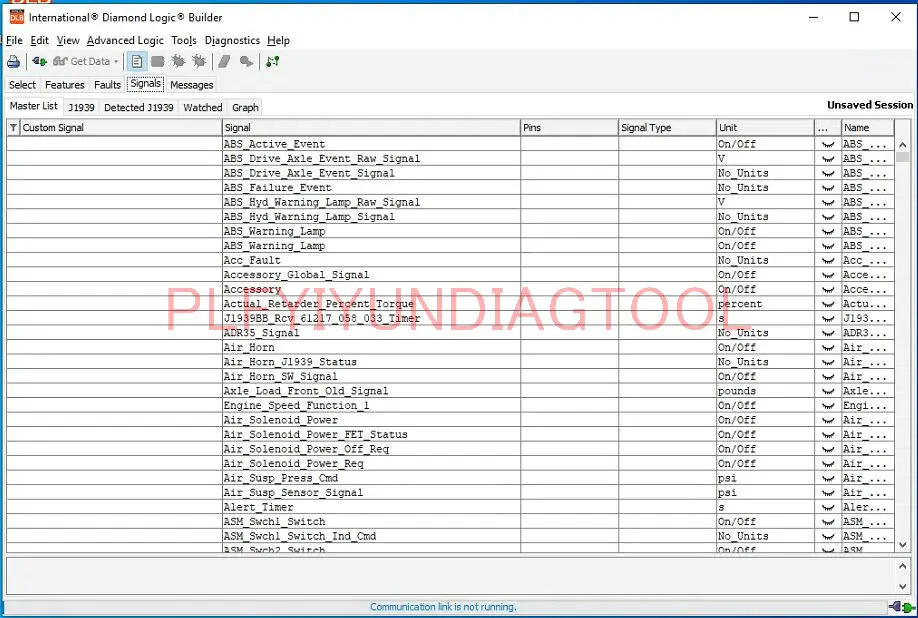The height and width of the screenshot is (618, 918).
Task: Switch to the Features tab
Action: coord(64,85)
